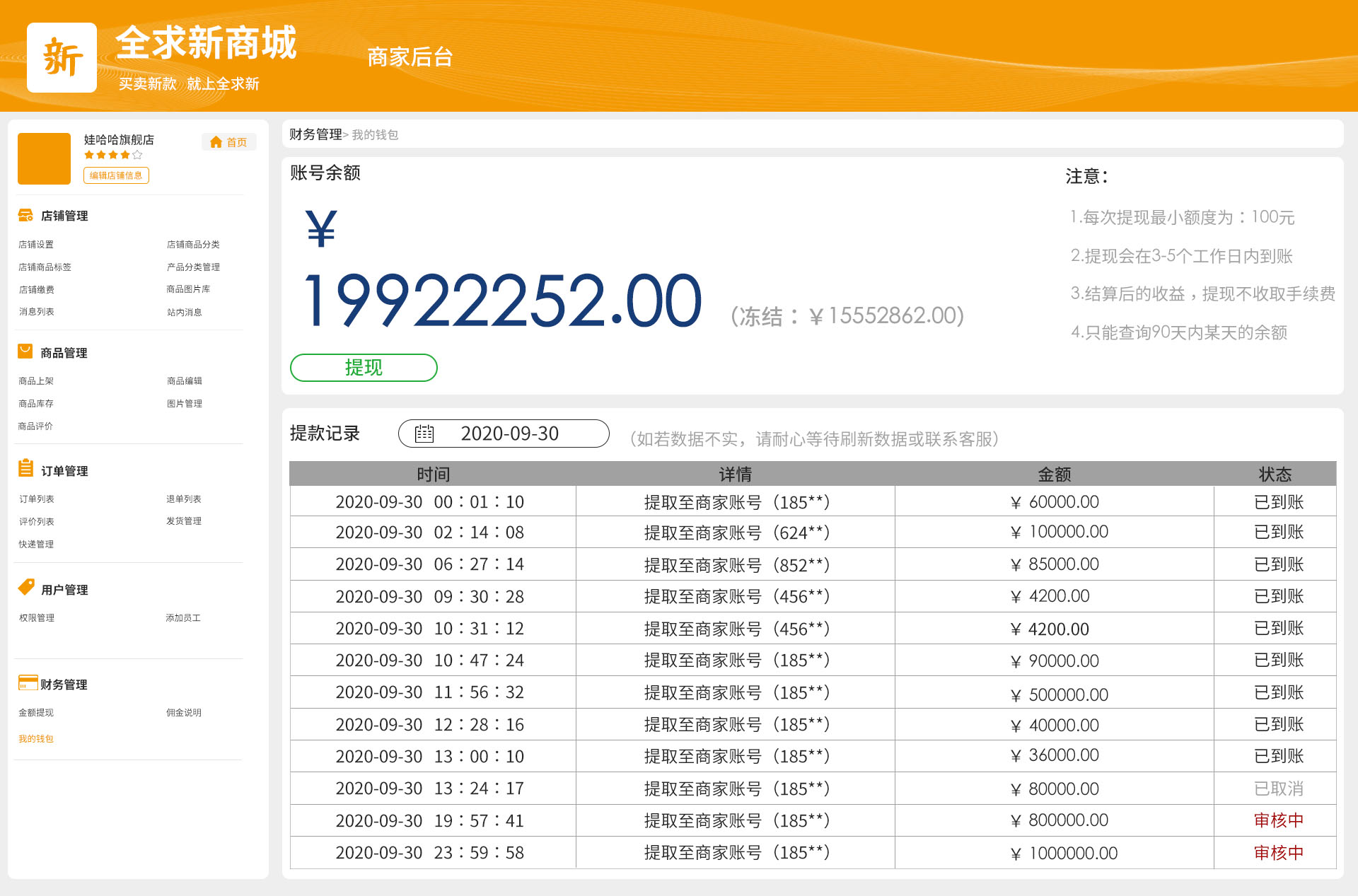Click the green 提现 button
The height and width of the screenshot is (896, 1358).
(364, 368)
